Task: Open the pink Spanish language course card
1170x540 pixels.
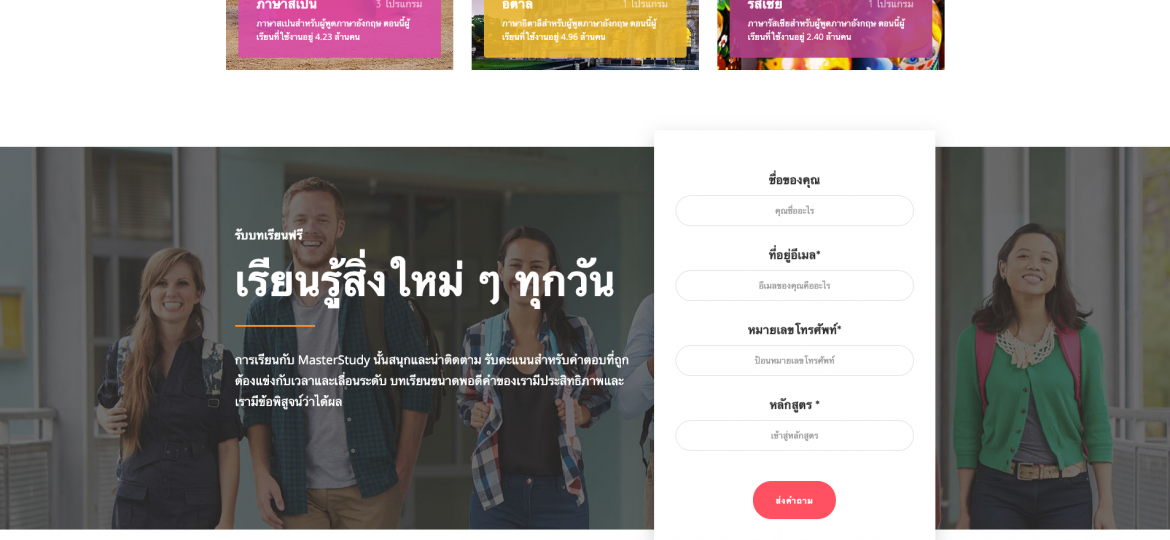Action: [340, 34]
